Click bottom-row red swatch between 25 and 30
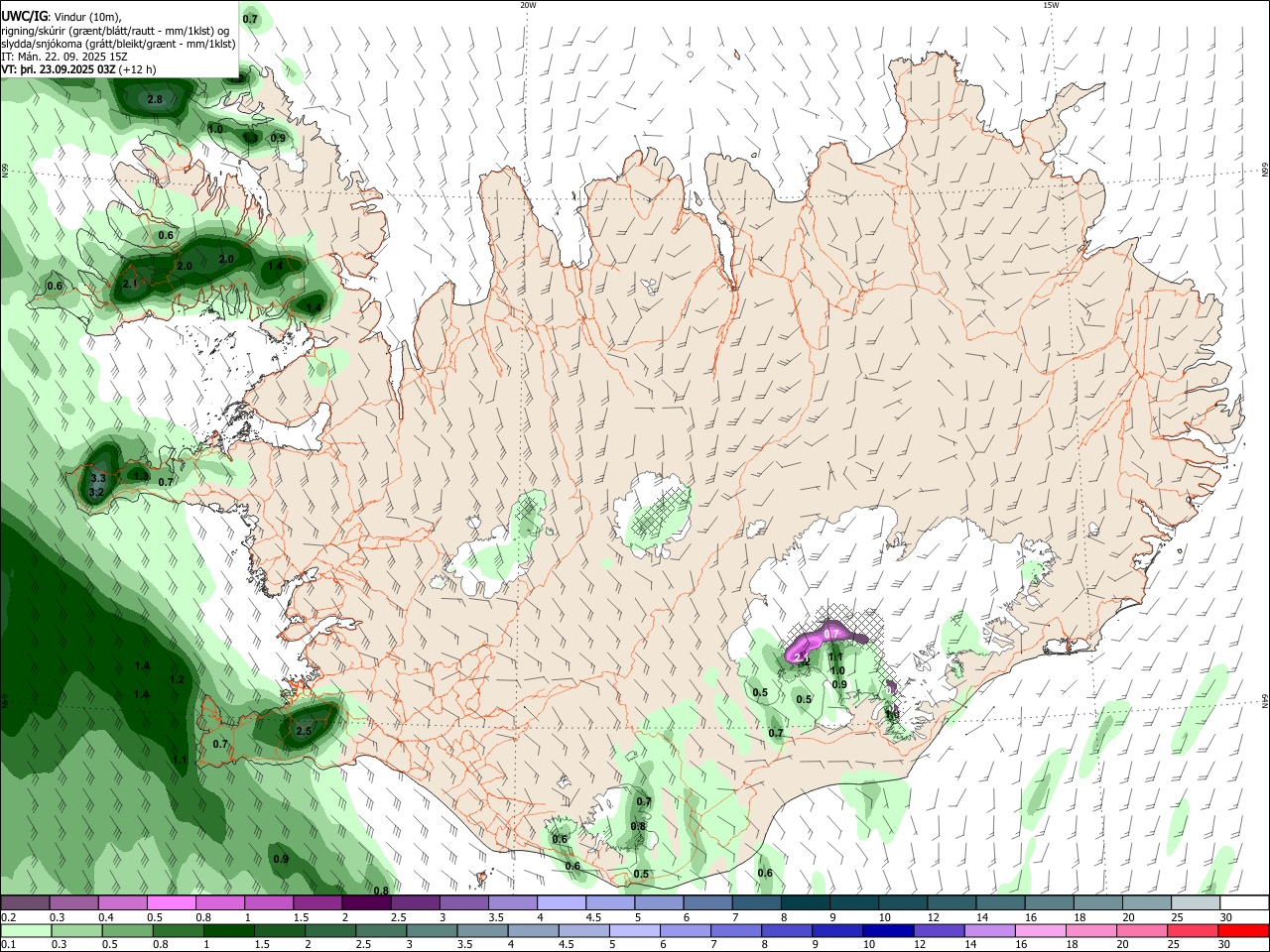1270x952 pixels. [x=1193, y=930]
